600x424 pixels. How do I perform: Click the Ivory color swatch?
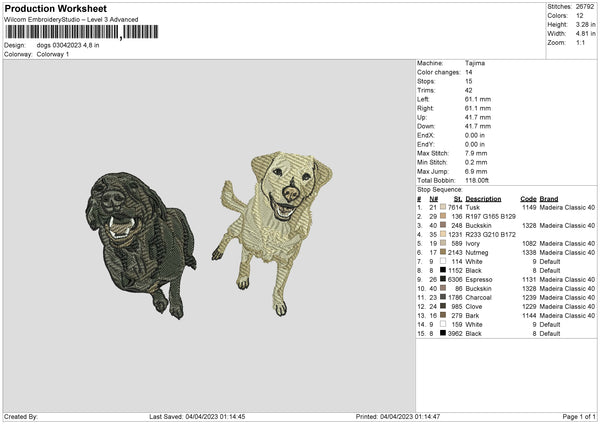pos(443,243)
